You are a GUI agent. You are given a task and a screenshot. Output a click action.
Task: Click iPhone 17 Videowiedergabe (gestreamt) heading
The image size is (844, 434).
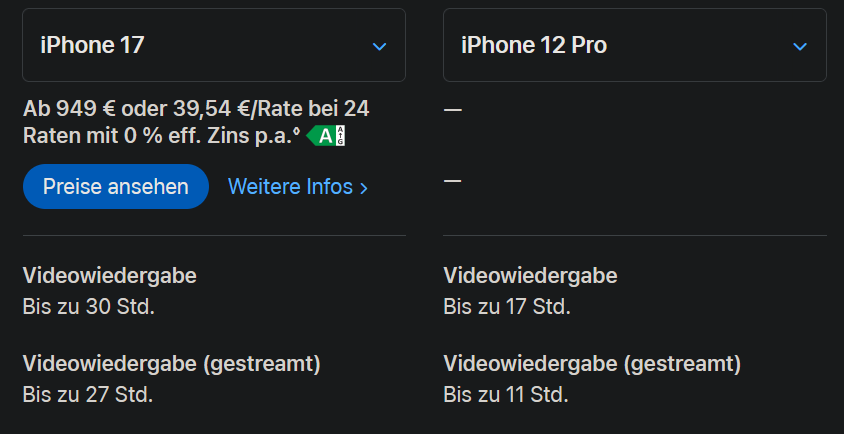click(x=172, y=364)
